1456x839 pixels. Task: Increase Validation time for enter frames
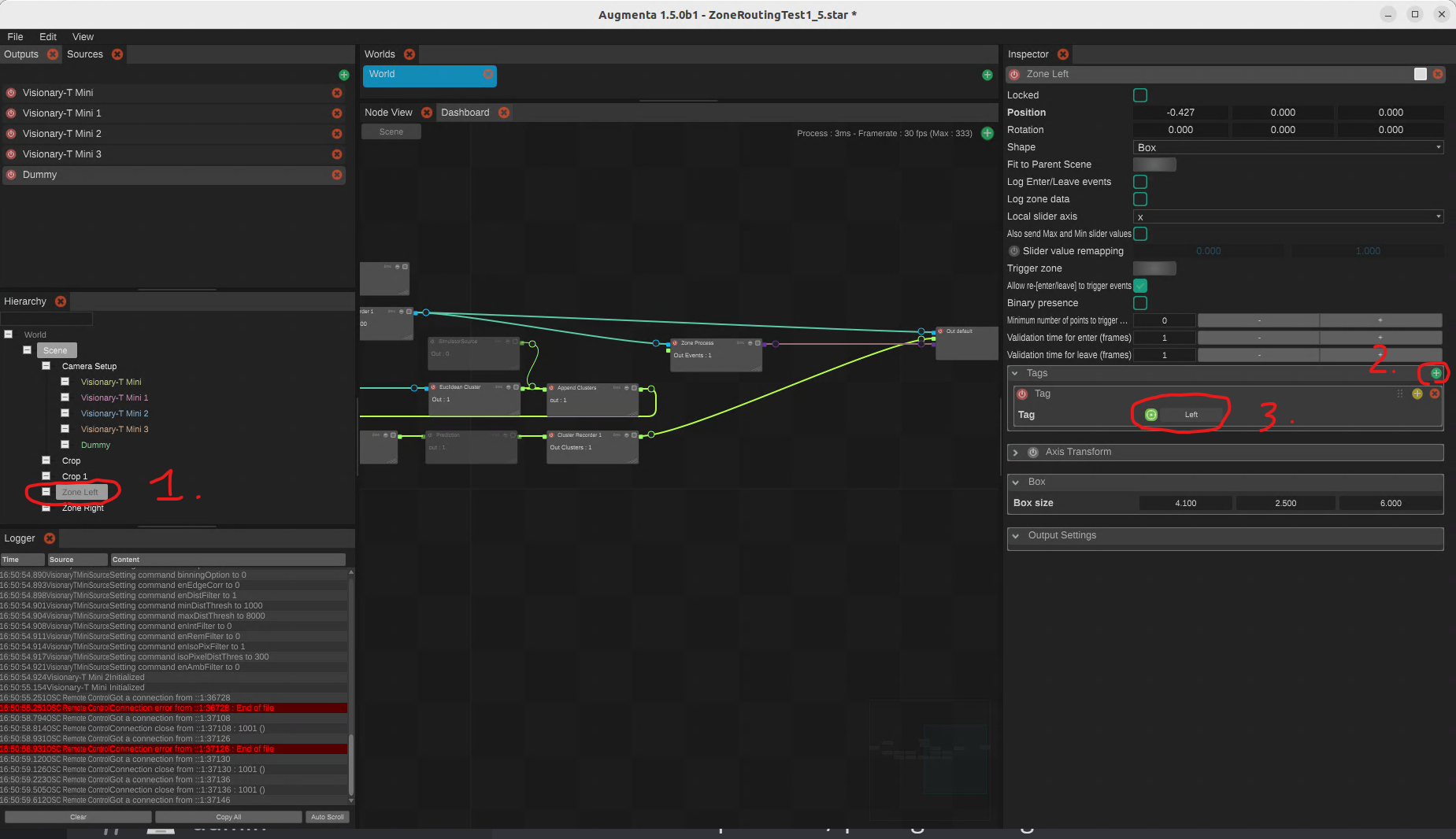1380,338
